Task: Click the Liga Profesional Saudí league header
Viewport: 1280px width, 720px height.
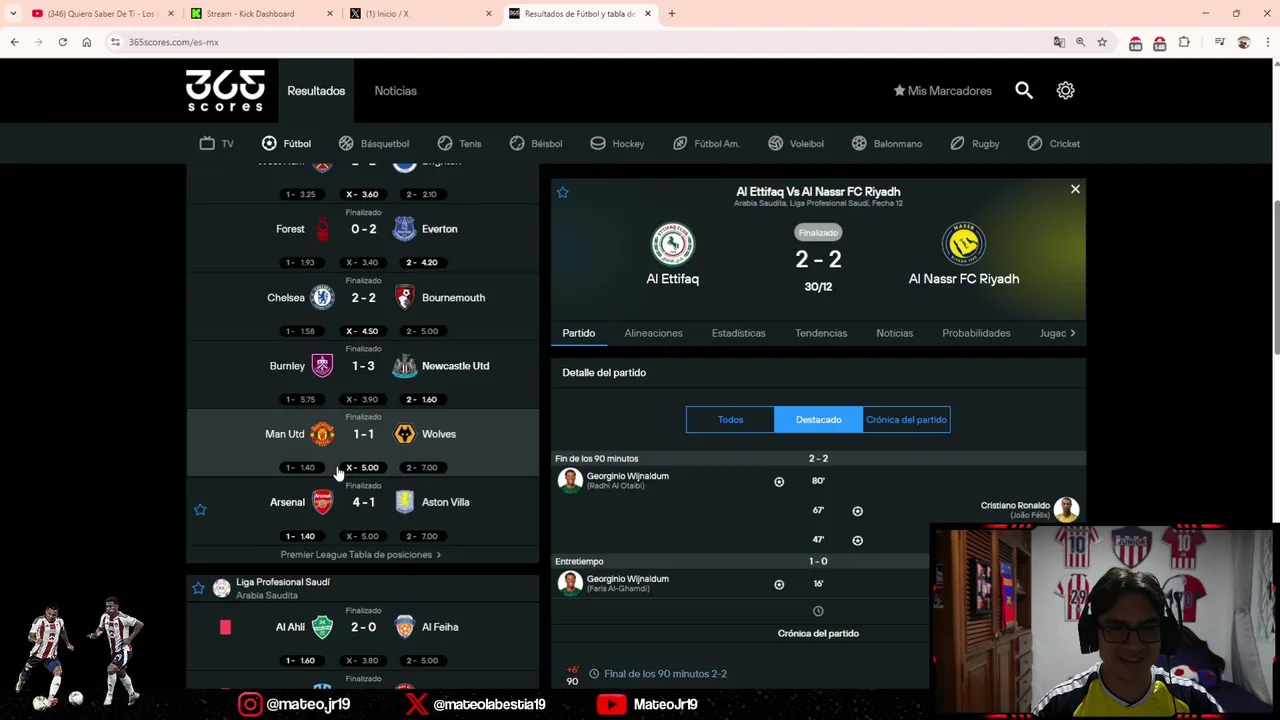Action: [x=363, y=588]
